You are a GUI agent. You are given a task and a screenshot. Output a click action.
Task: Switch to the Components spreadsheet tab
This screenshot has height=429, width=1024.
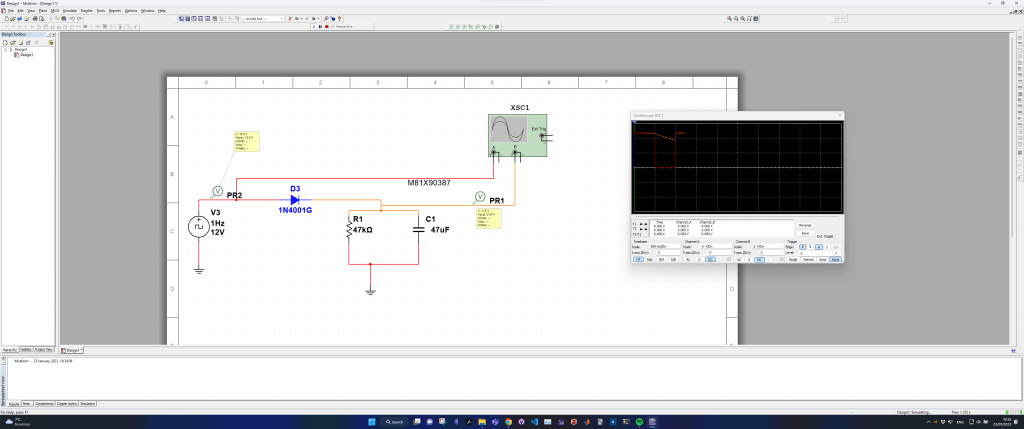[x=44, y=404]
